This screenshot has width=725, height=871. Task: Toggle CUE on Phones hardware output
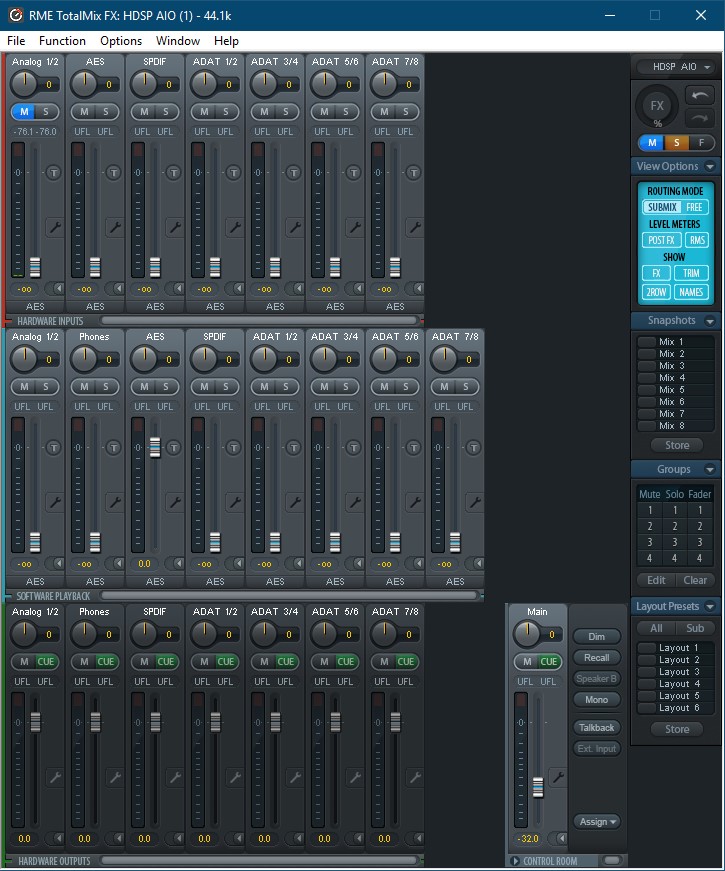pyautogui.click(x=106, y=662)
